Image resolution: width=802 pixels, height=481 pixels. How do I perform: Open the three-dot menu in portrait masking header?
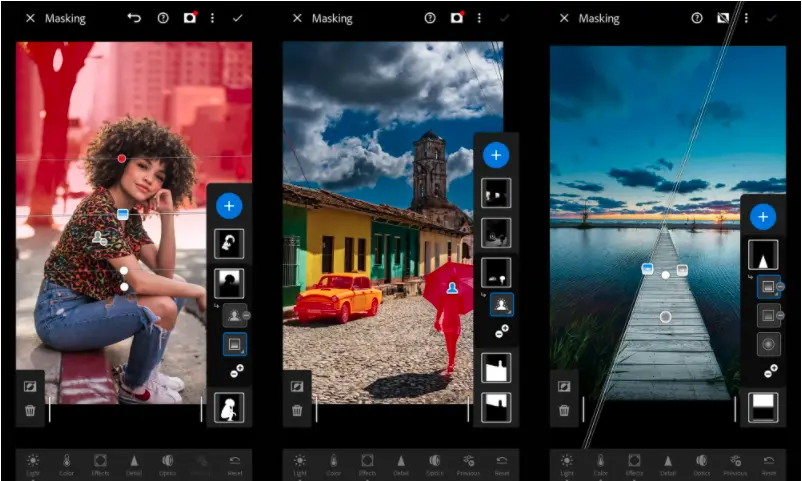(212, 18)
